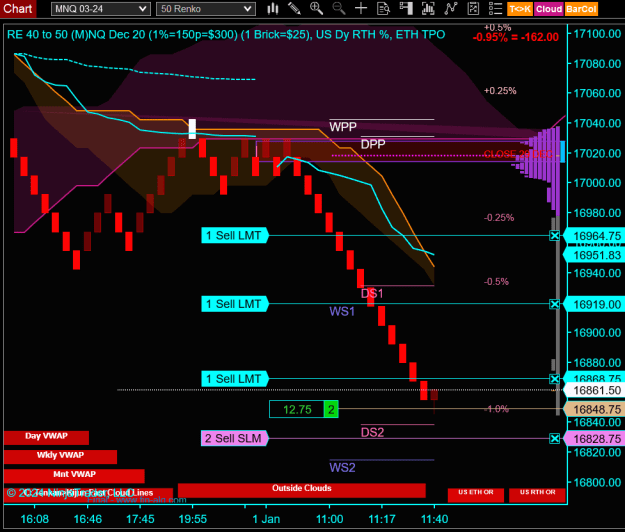
Task: Cancel the 2 Sell SLM order at 16828.75
Action: pos(554,439)
